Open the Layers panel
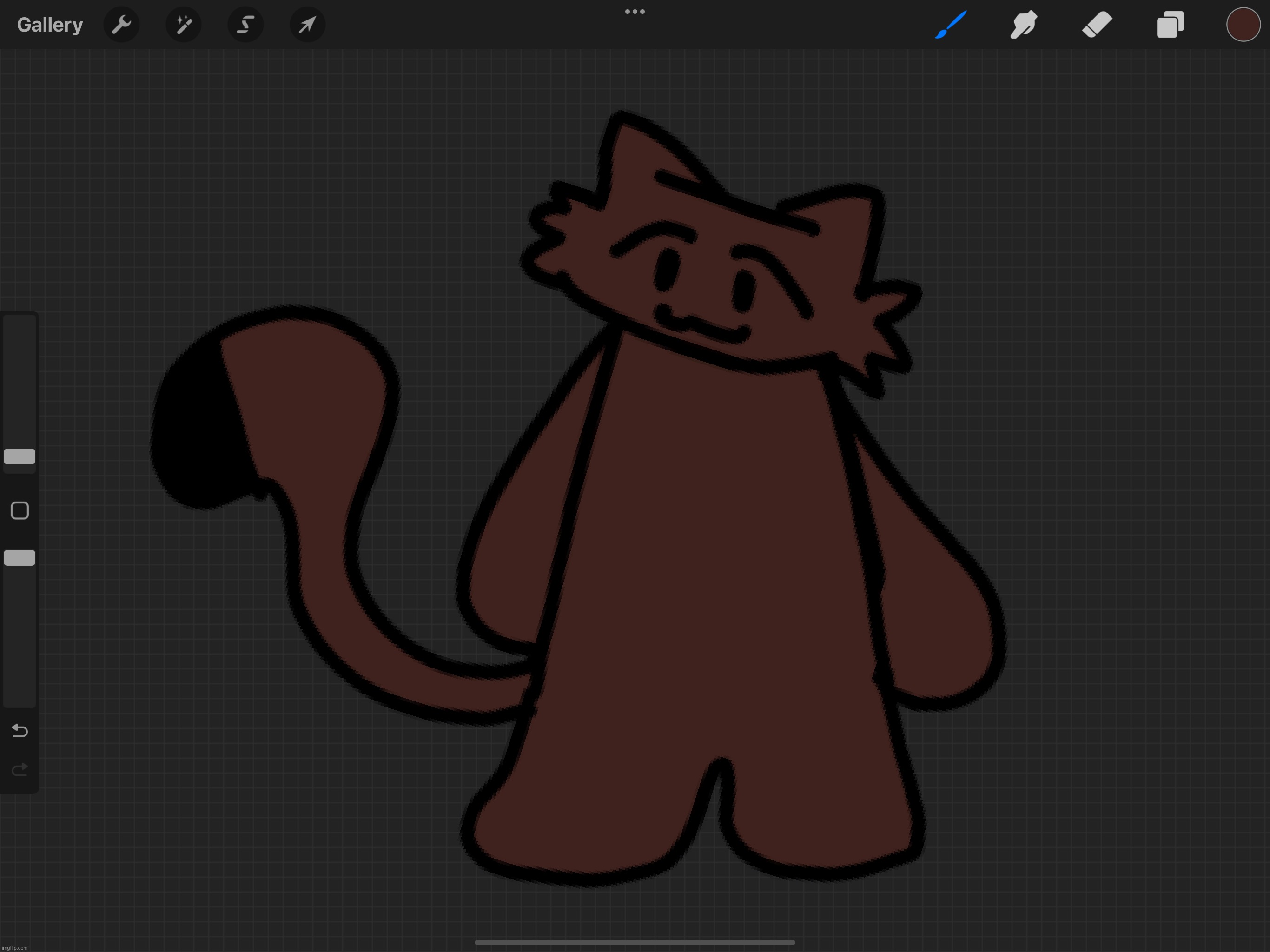The image size is (1270, 952). (x=1170, y=25)
